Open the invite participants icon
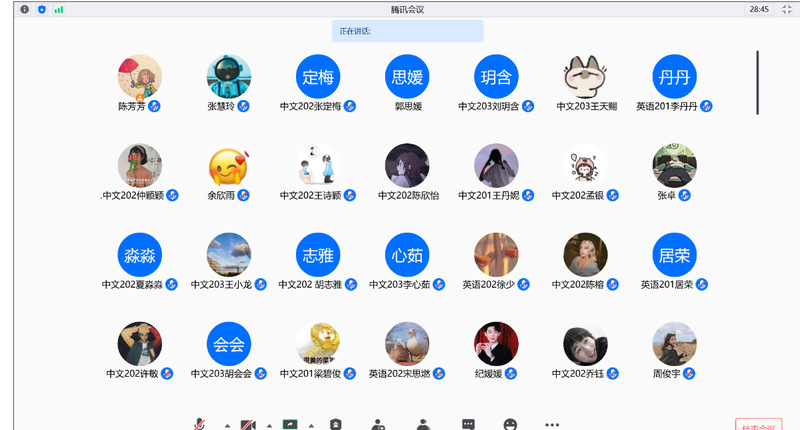This screenshot has width=800, height=430. [378, 424]
